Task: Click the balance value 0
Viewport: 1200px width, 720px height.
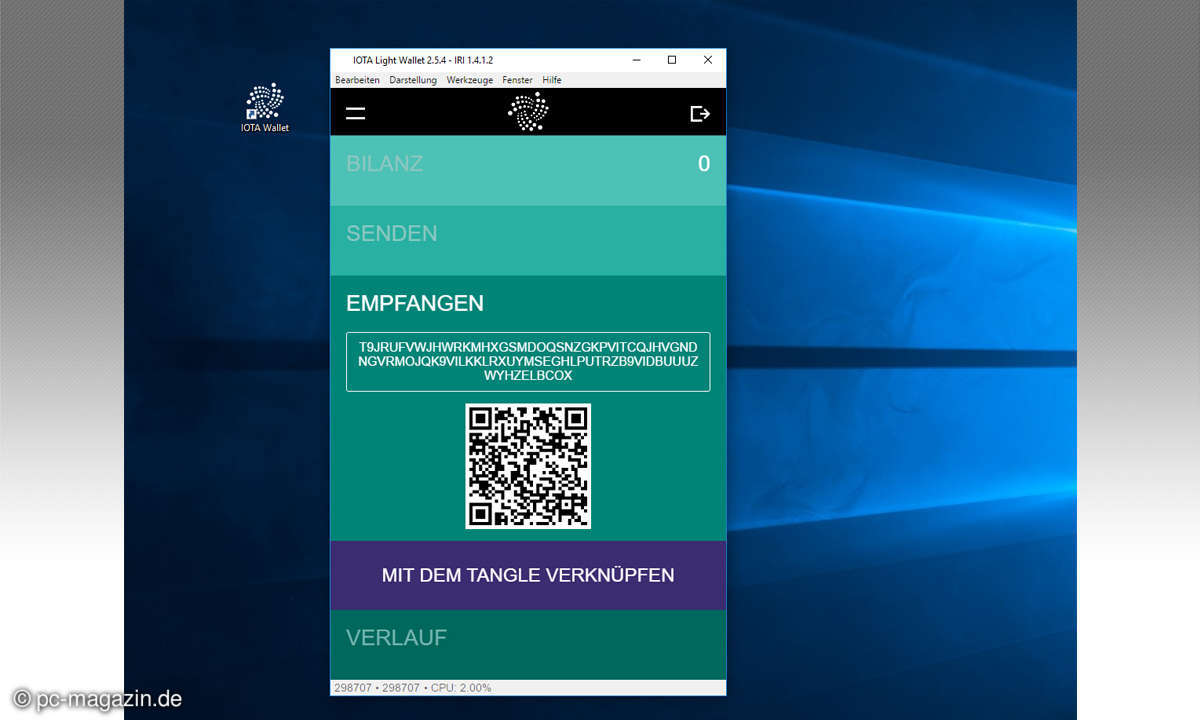Action: 704,164
